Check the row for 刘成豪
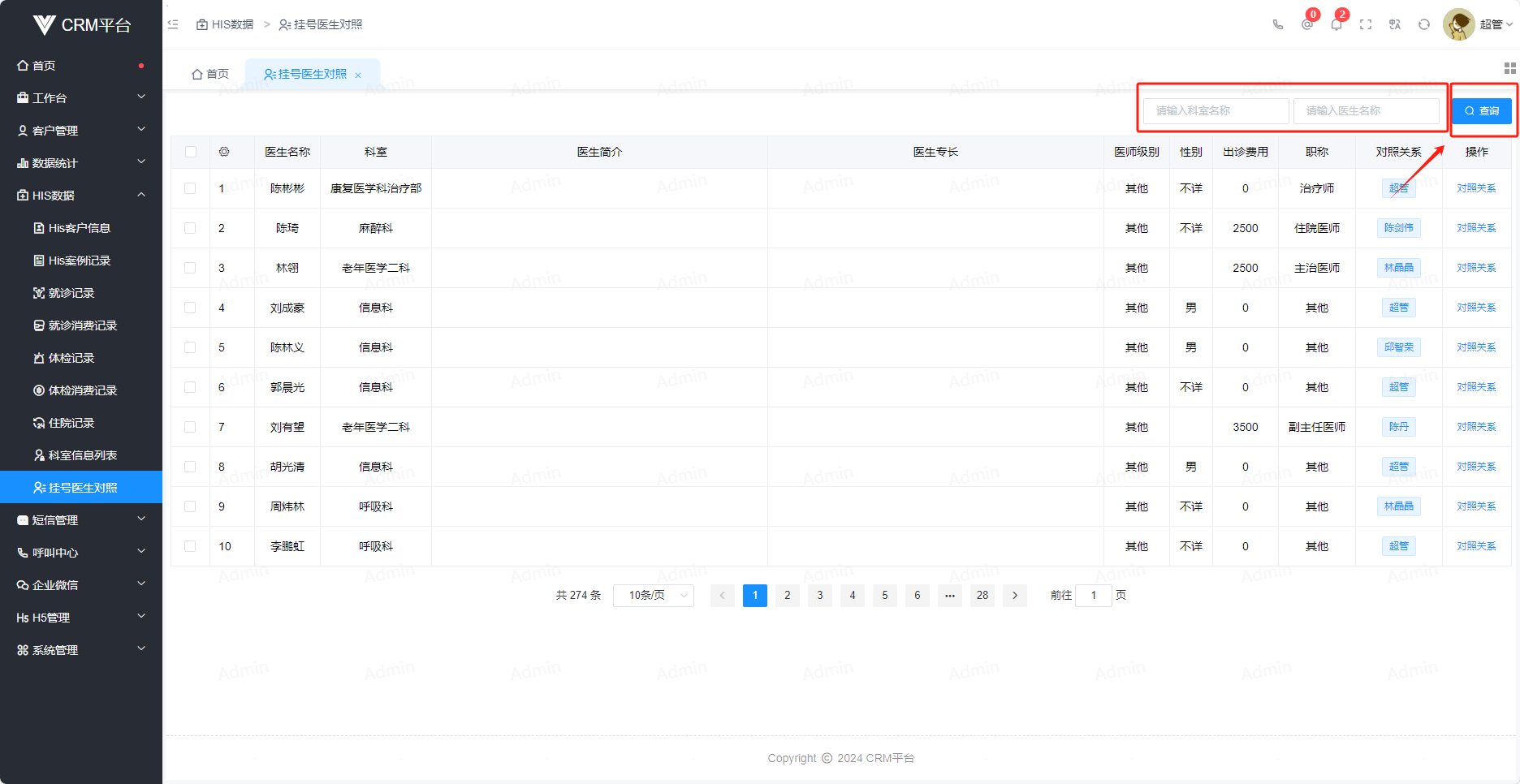The image size is (1520, 784). (x=190, y=308)
